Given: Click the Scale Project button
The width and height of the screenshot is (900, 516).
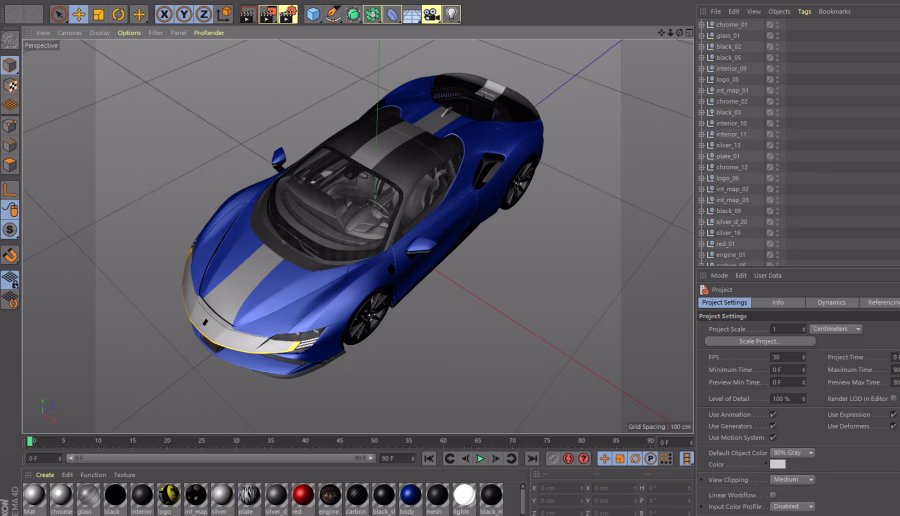Looking at the screenshot, I should tap(760, 341).
